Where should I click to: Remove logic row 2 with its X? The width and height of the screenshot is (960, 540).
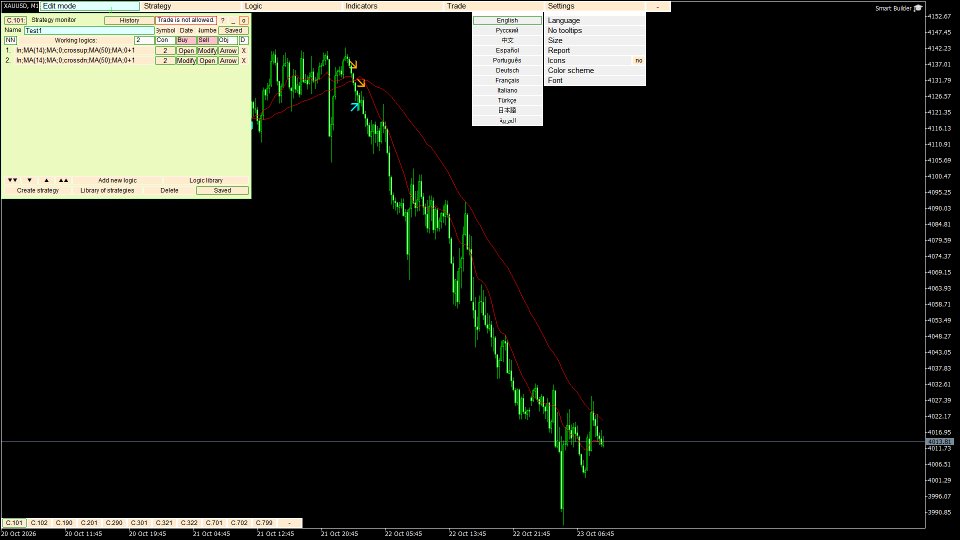point(244,61)
